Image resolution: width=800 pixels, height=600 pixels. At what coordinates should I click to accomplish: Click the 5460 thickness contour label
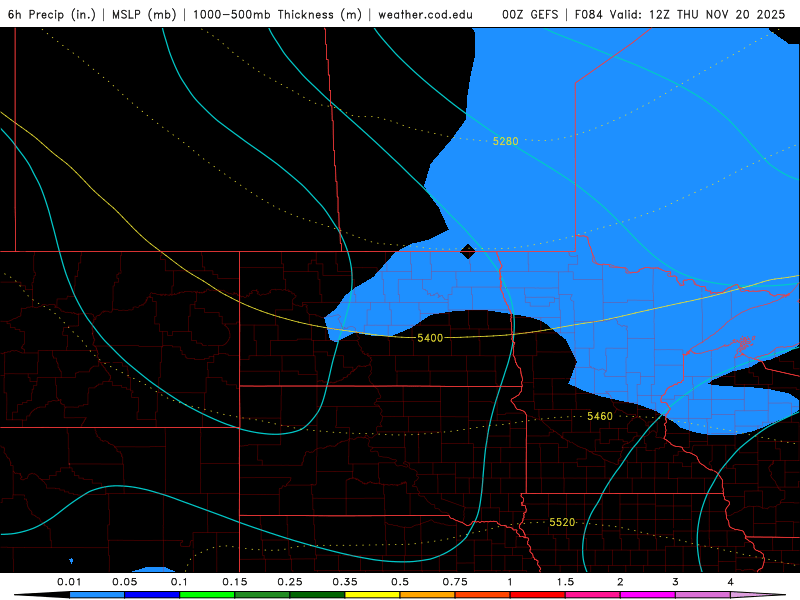pos(600,416)
